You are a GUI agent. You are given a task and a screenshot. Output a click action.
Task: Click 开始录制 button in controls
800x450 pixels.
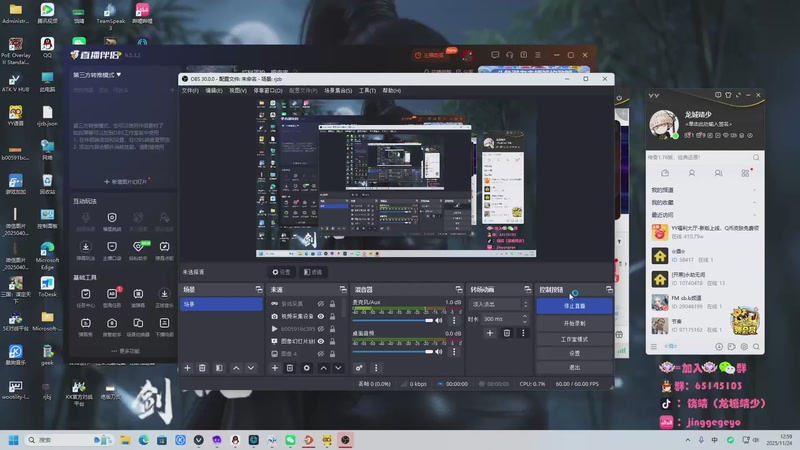click(574, 323)
